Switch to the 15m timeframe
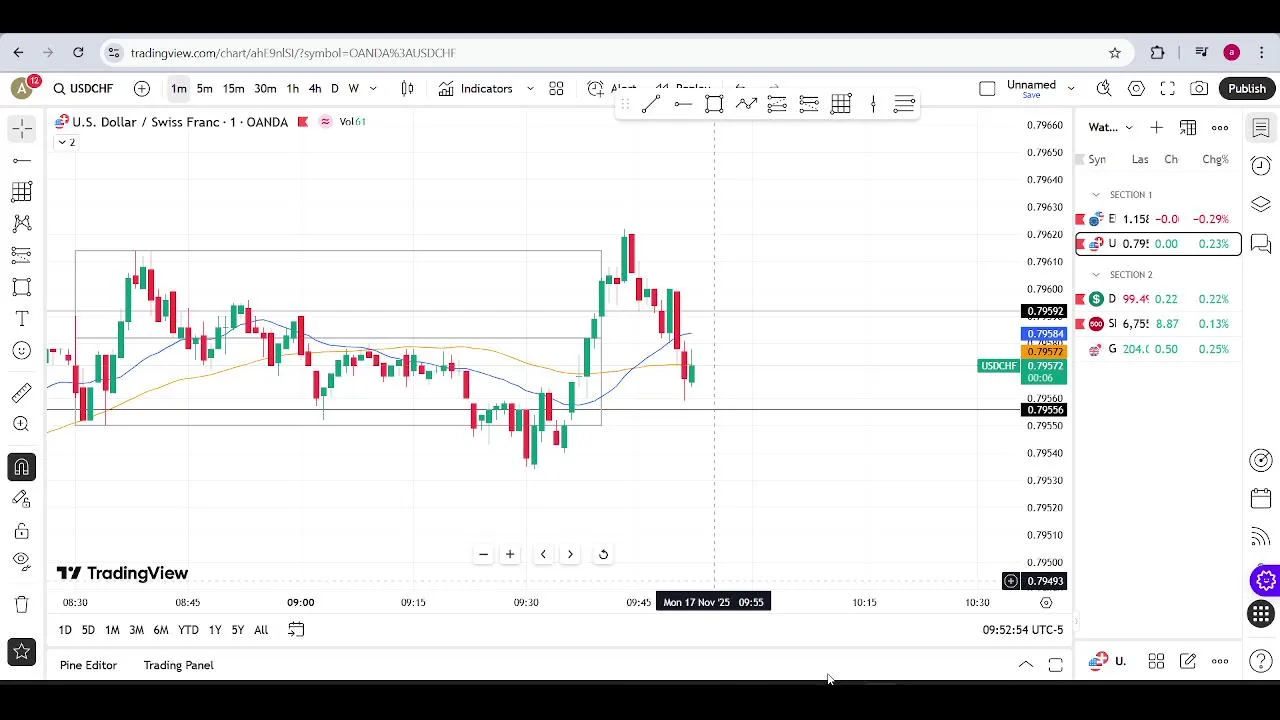Viewport: 1280px width, 720px height. (233, 89)
